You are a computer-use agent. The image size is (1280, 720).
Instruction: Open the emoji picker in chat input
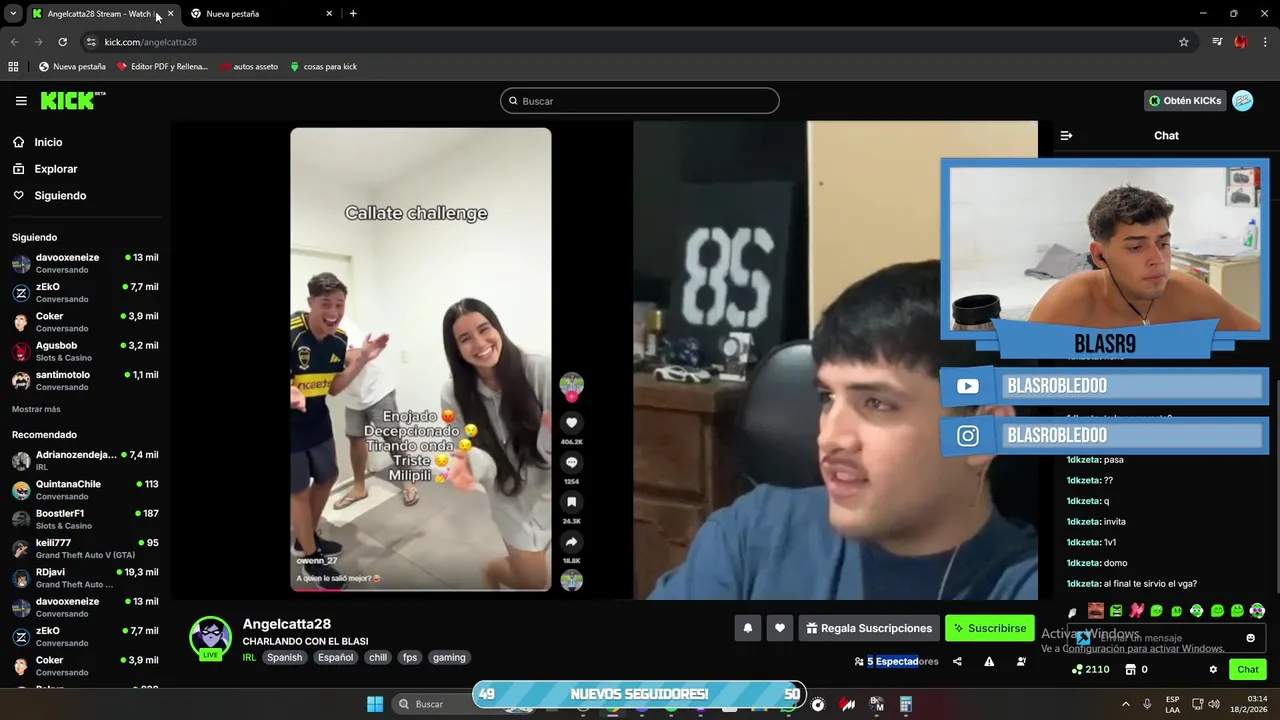click(1250, 638)
